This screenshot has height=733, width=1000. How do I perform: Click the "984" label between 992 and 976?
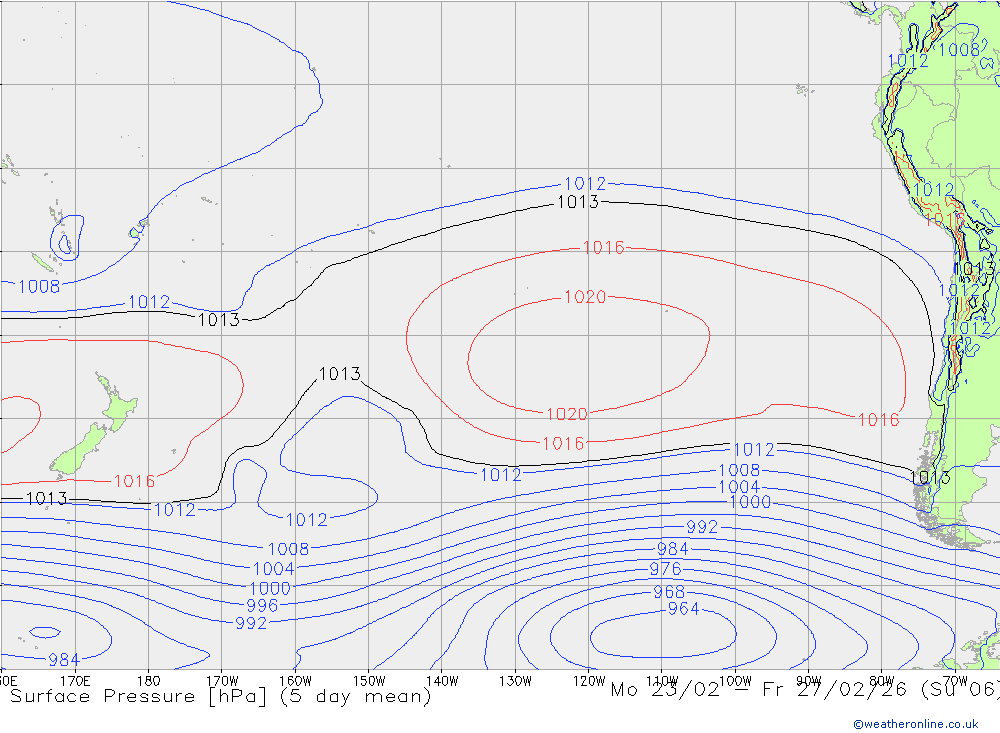(673, 549)
